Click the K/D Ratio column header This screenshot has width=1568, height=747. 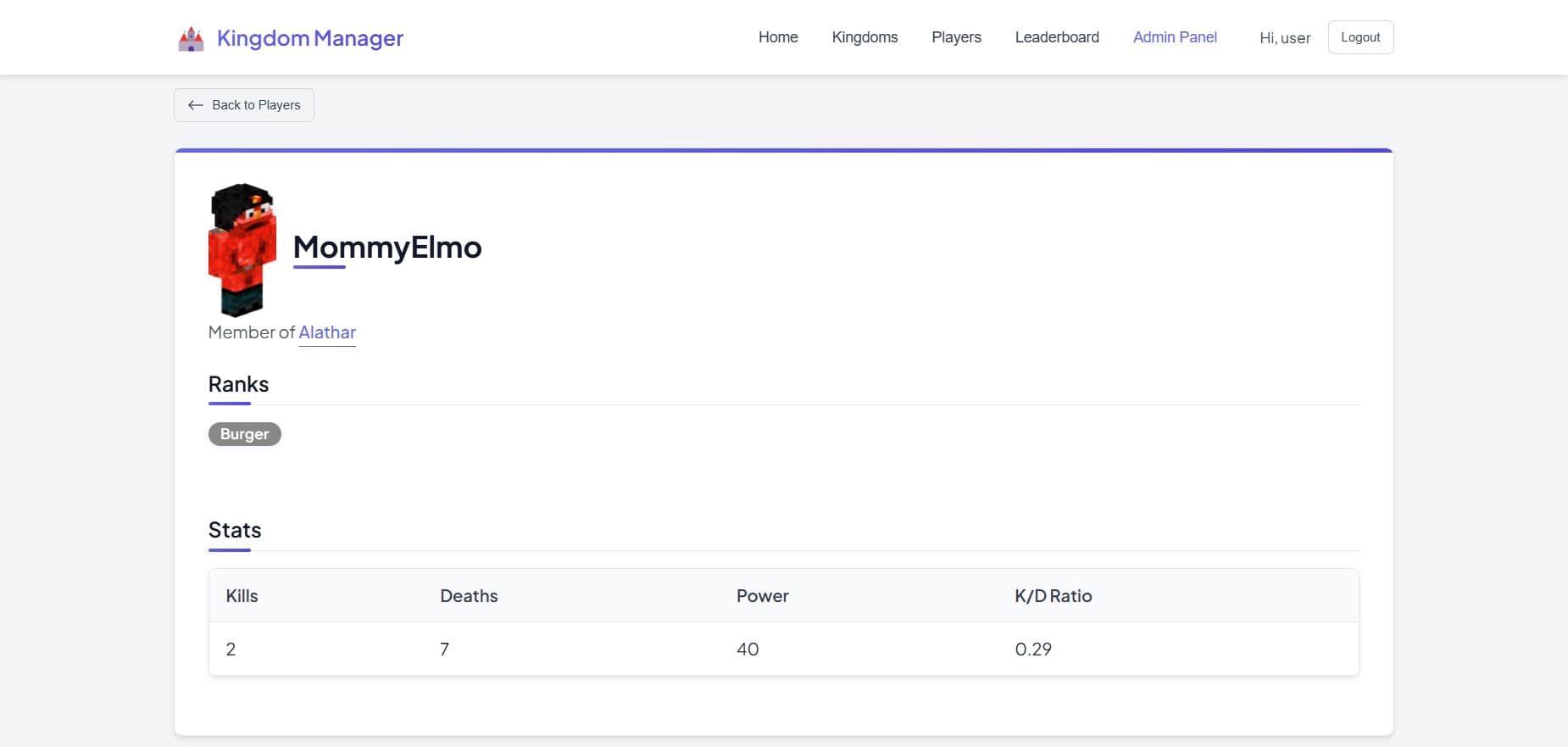pyautogui.click(x=1054, y=596)
